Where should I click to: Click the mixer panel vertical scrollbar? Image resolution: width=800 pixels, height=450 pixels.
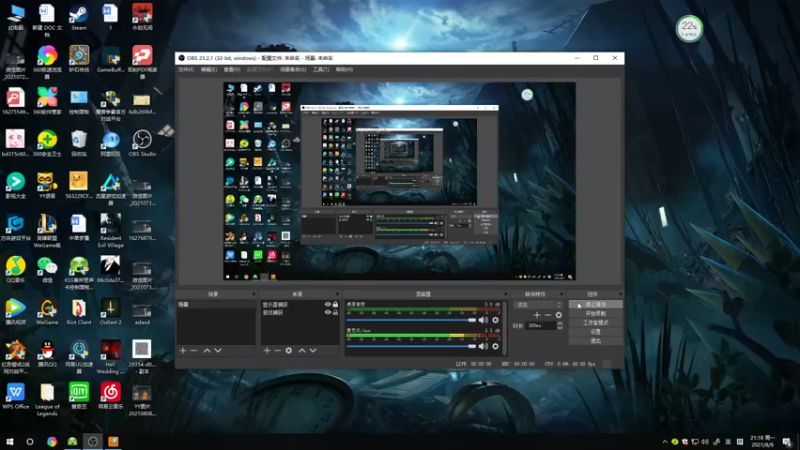506,328
